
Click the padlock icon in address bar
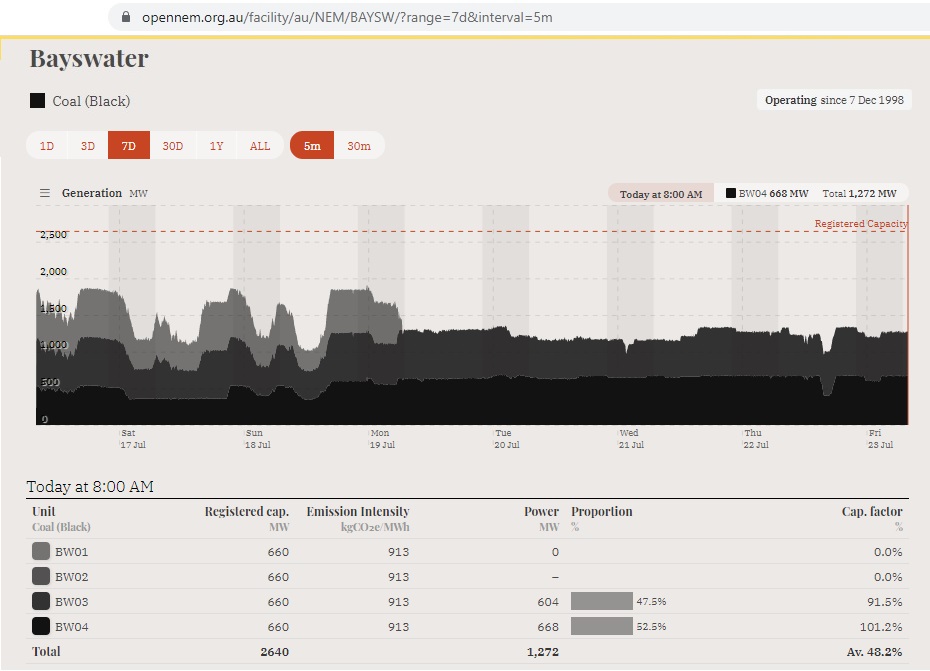[126, 17]
